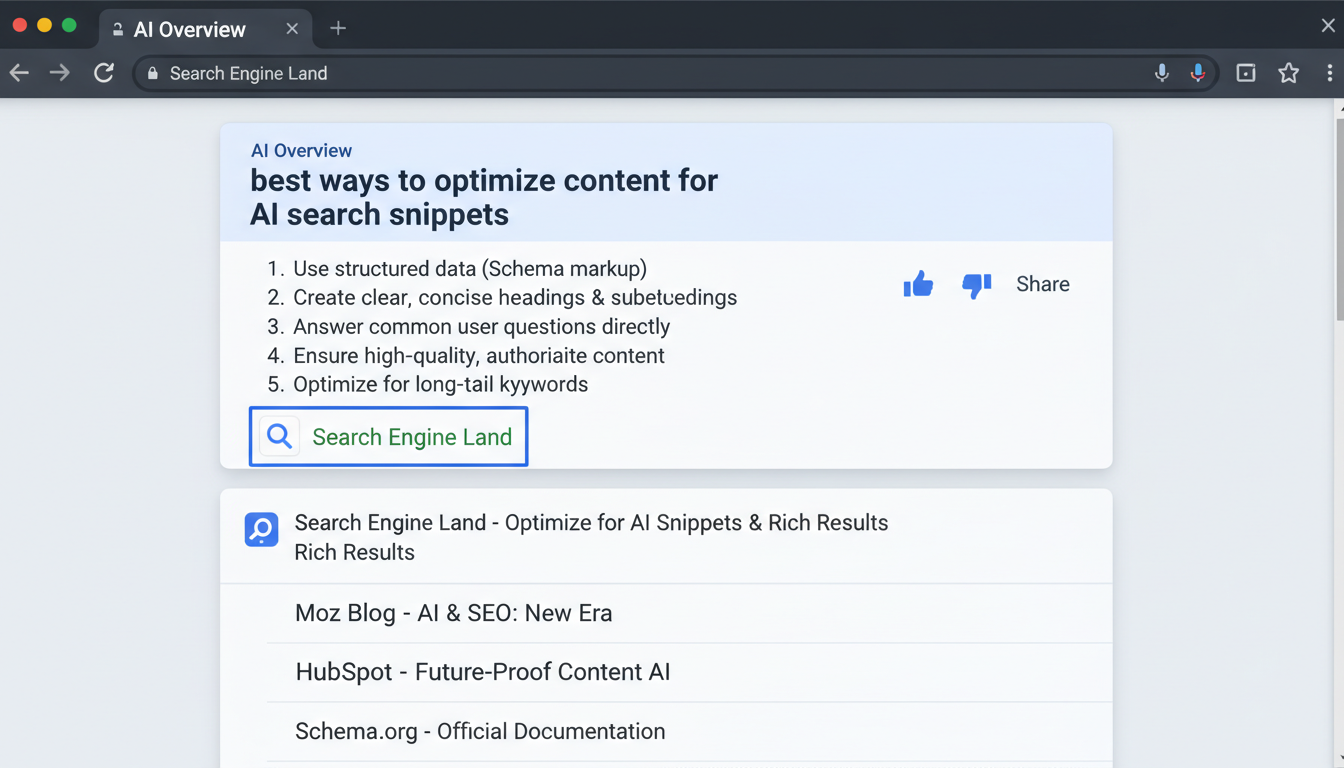1344x768 pixels.
Task: Click the back navigation arrow
Action: (20, 73)
